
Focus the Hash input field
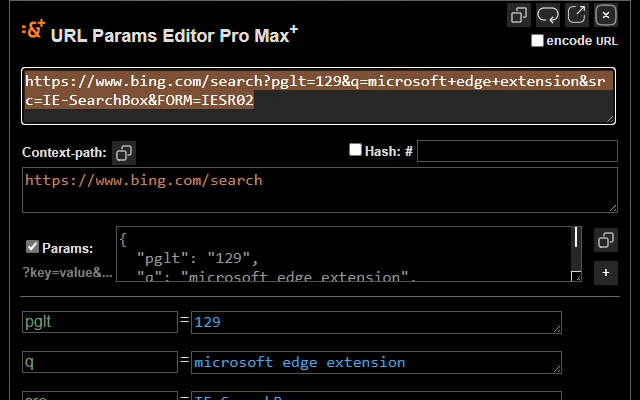pos(517,151)
